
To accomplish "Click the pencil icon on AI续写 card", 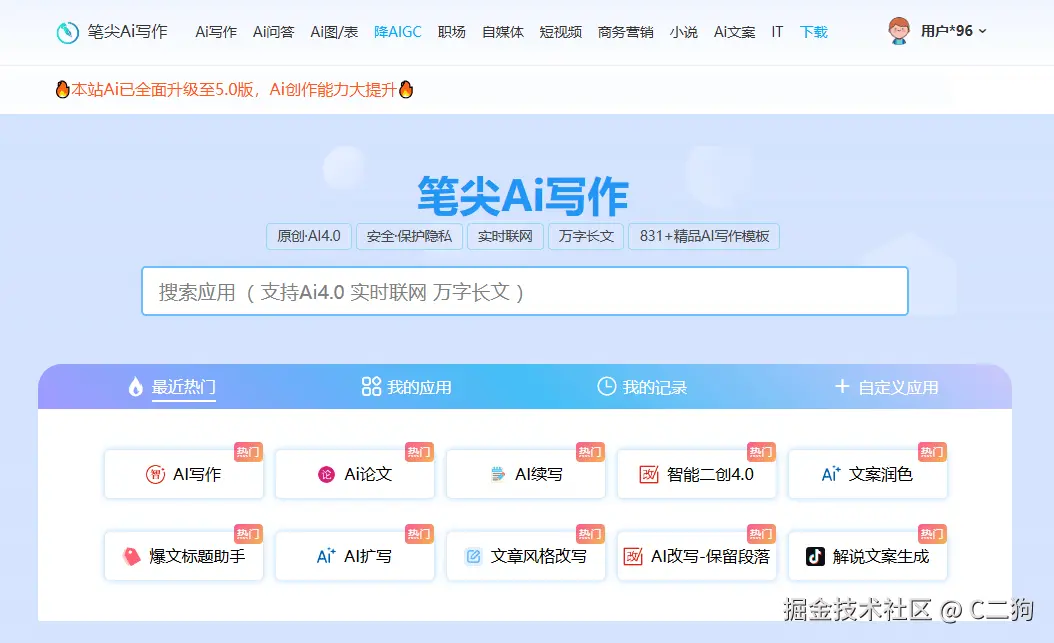I will pyautogui.click(x=497, y=474).
